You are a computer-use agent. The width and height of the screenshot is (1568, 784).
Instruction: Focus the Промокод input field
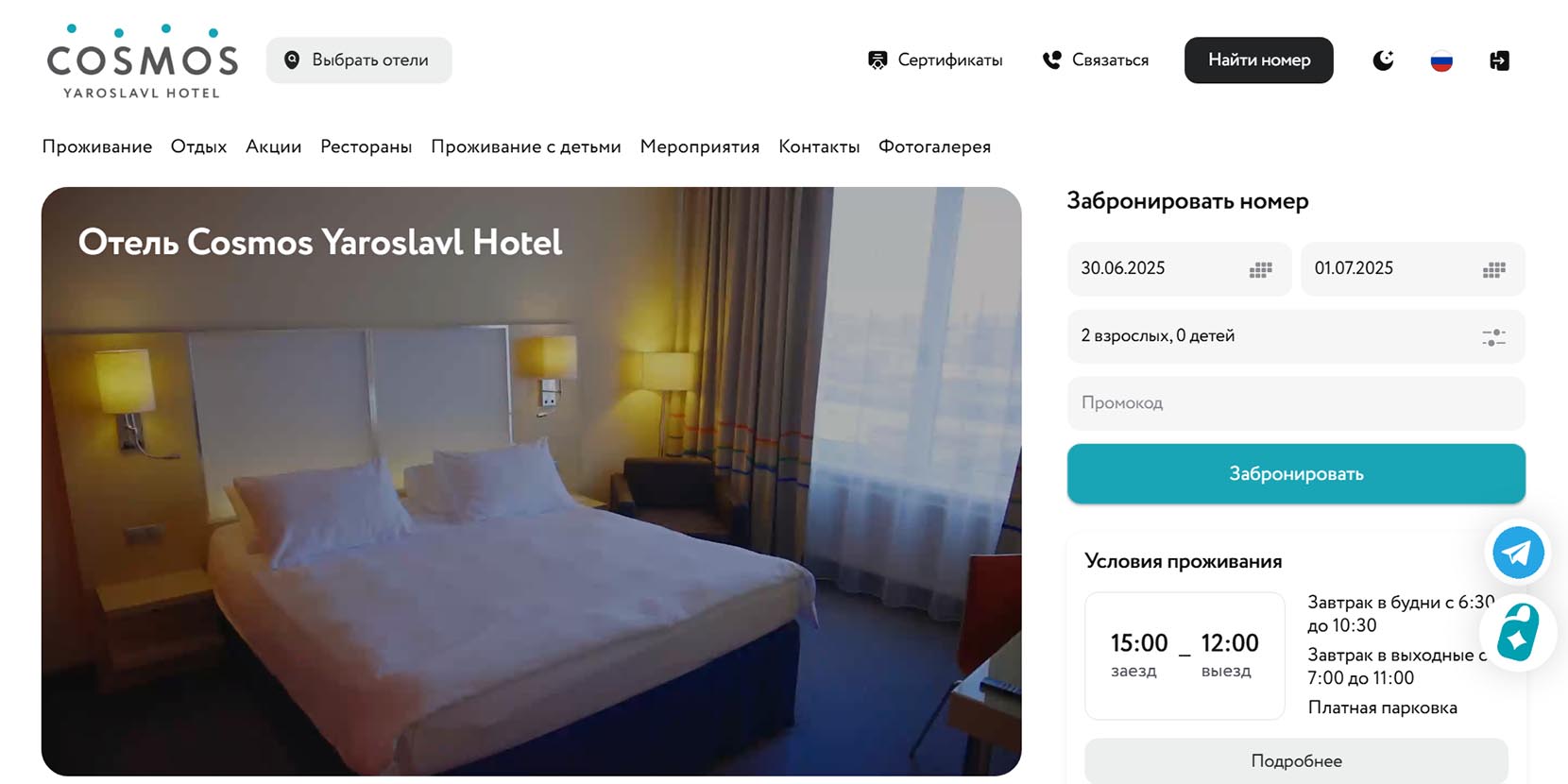coord(1296,403)
